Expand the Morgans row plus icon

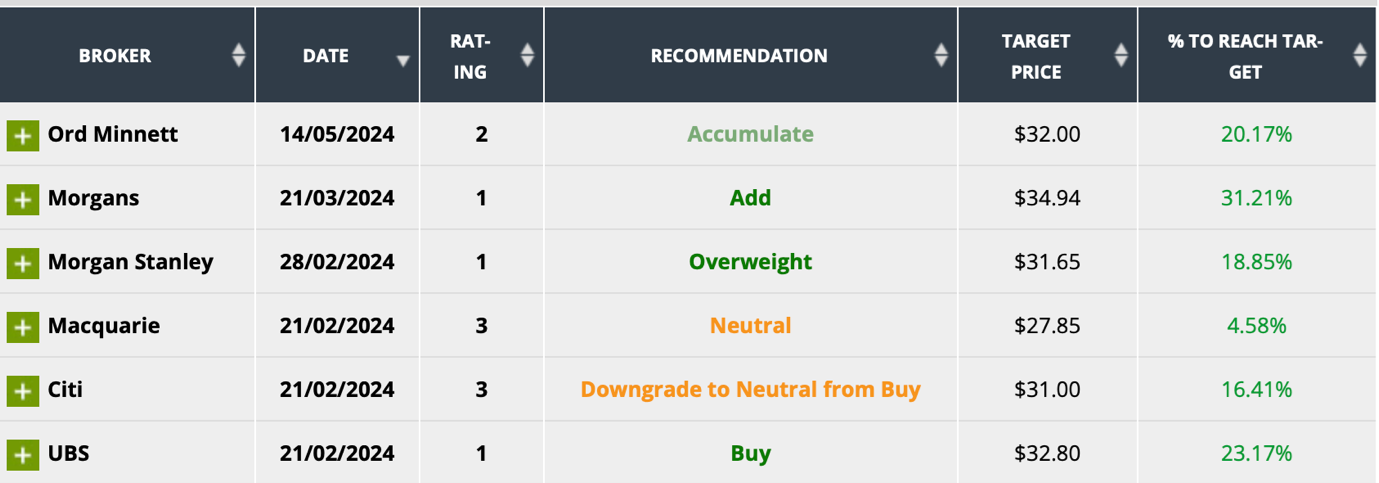[x=22, y=199]
